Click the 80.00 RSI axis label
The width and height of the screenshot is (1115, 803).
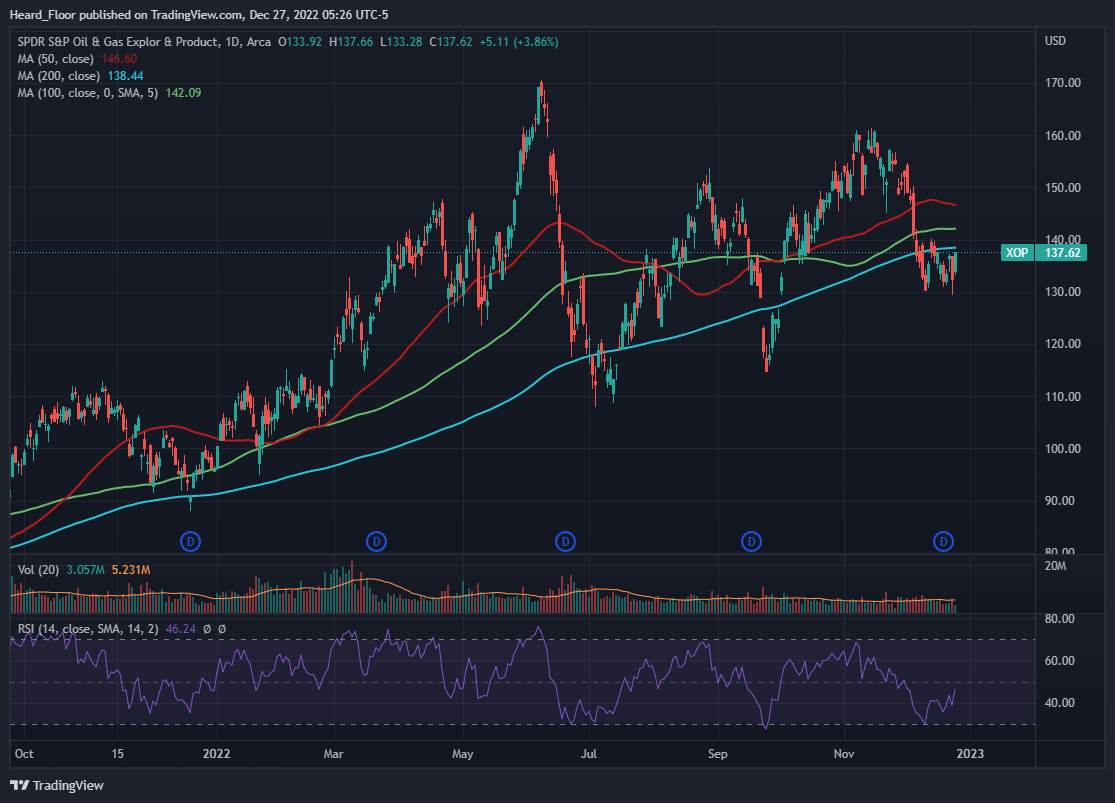pyautogui.click(x=1060, y=619)
